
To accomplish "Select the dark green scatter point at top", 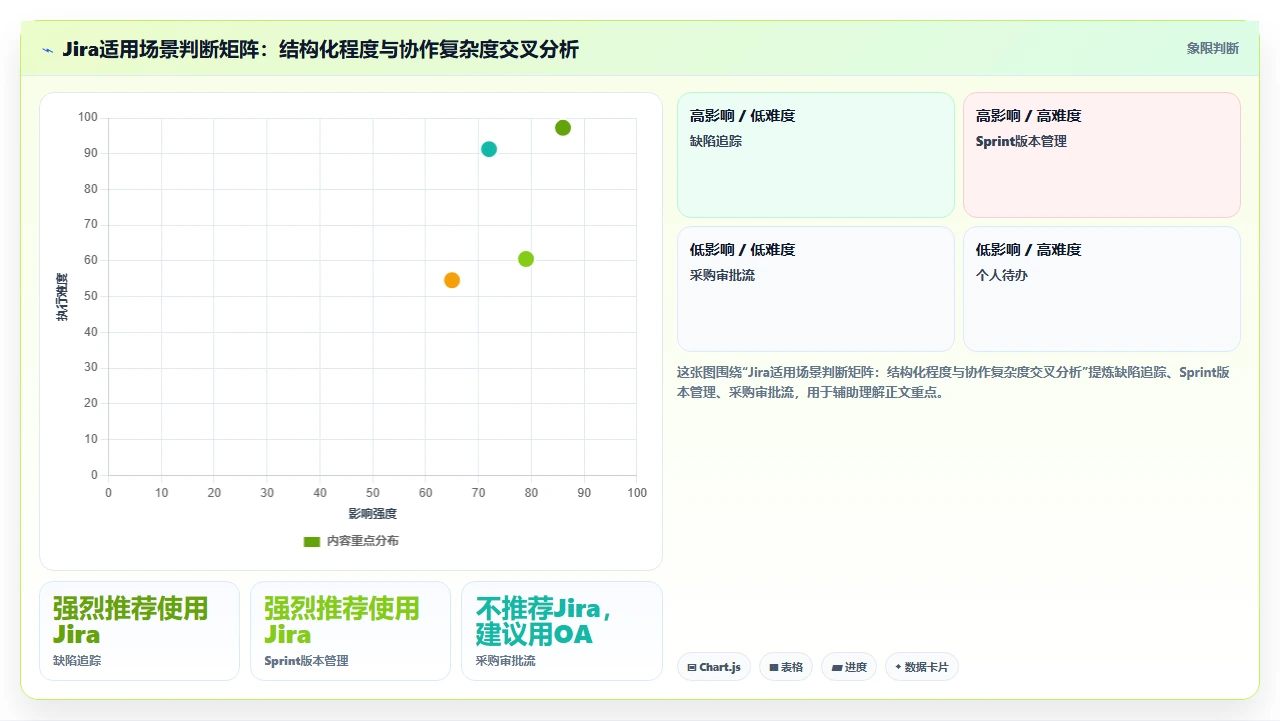I will [563, 128].
